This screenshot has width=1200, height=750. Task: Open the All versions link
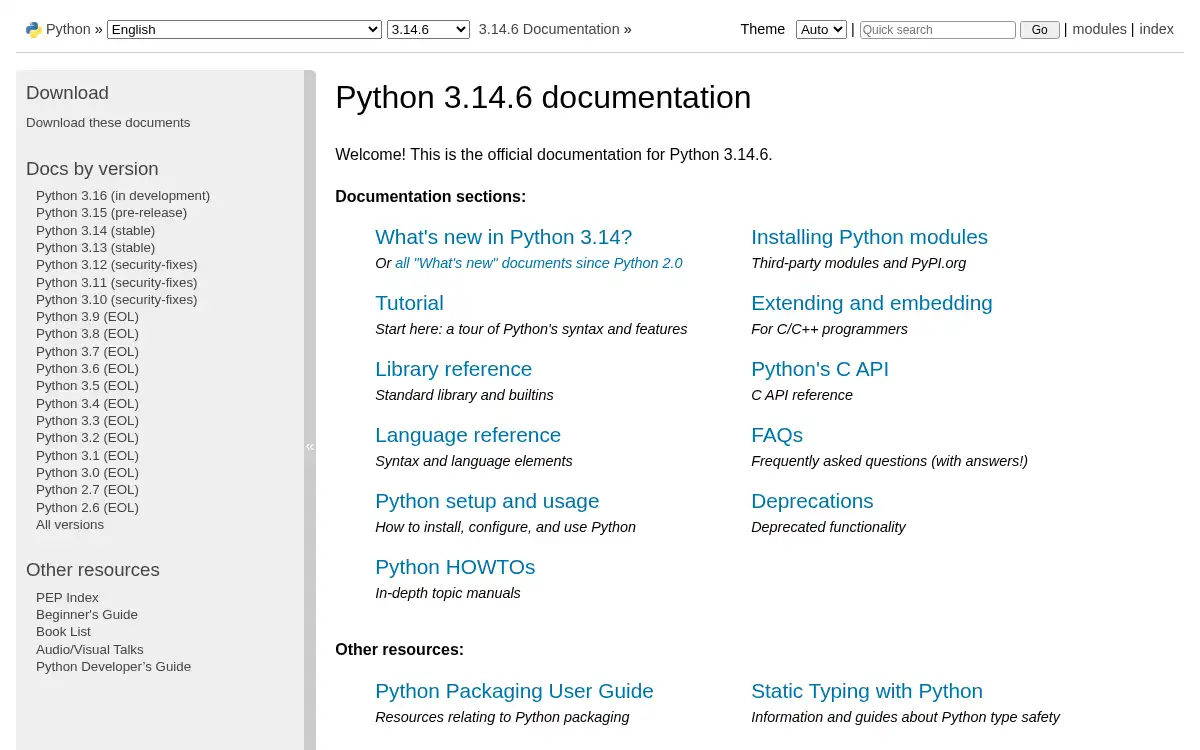tap(70, 524)
